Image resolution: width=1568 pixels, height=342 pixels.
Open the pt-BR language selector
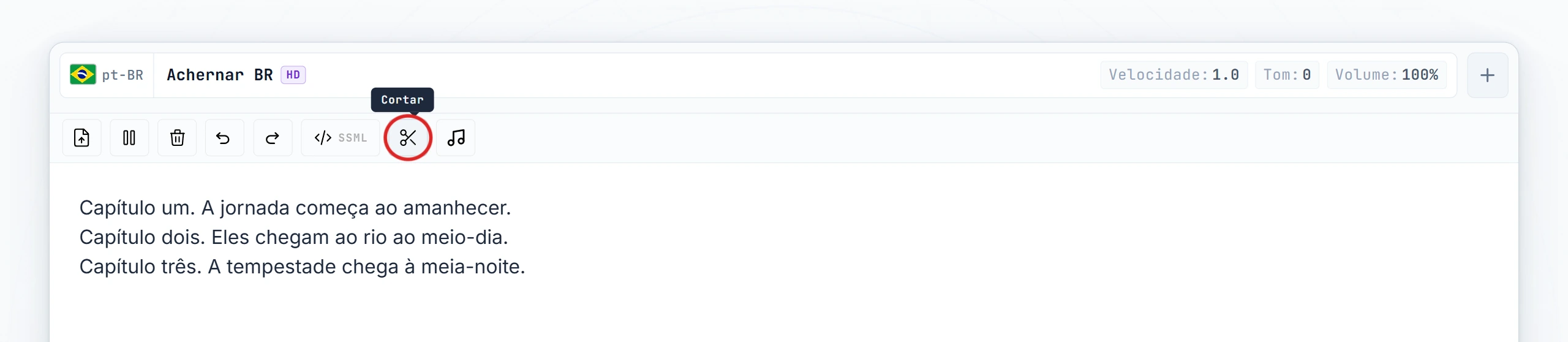coord(107,75)
